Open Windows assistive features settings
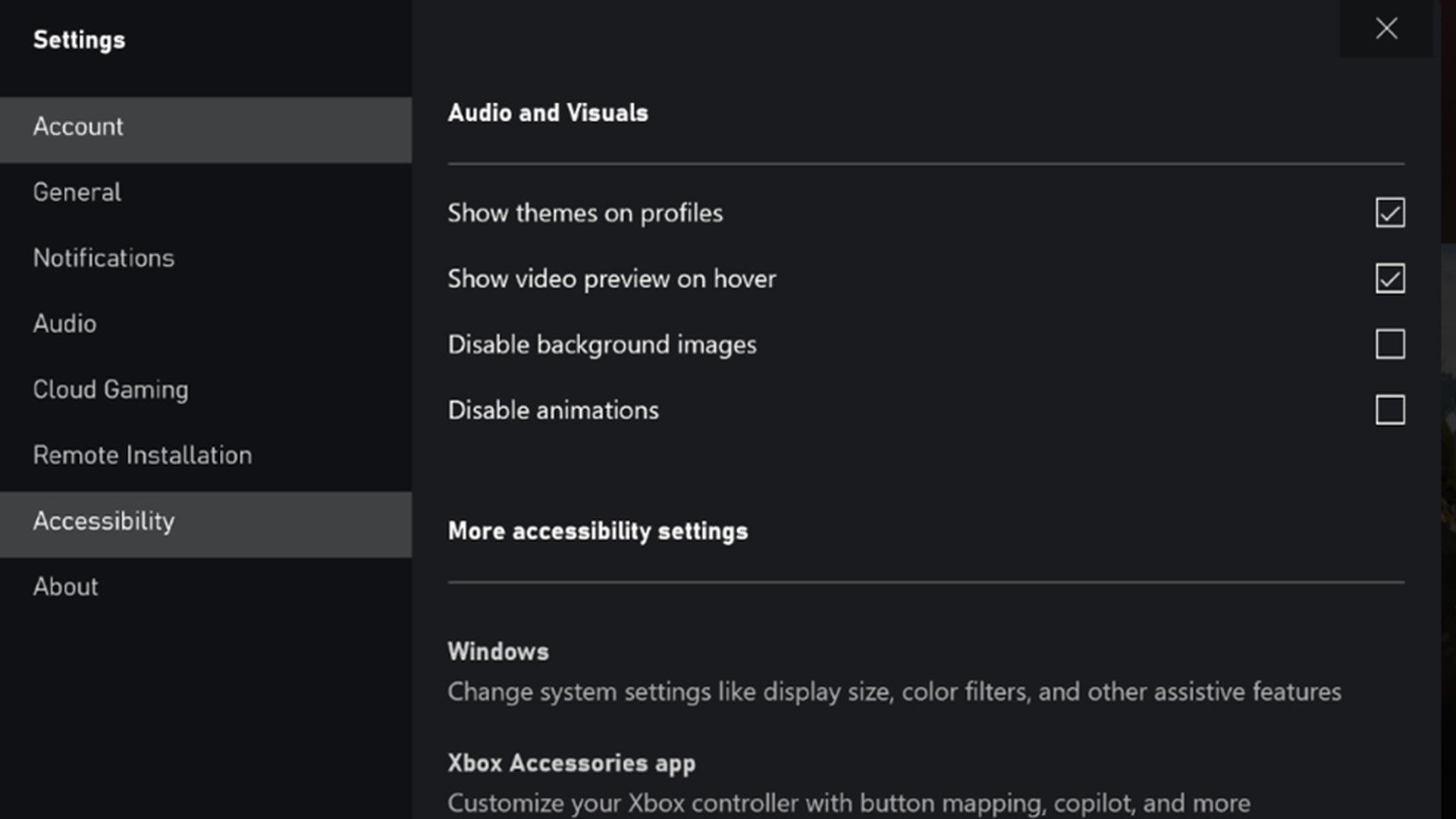 [498, 651]
